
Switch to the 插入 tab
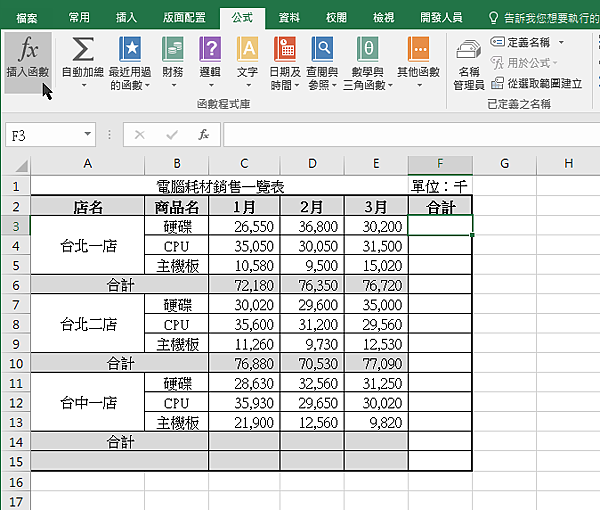[126, 18]
